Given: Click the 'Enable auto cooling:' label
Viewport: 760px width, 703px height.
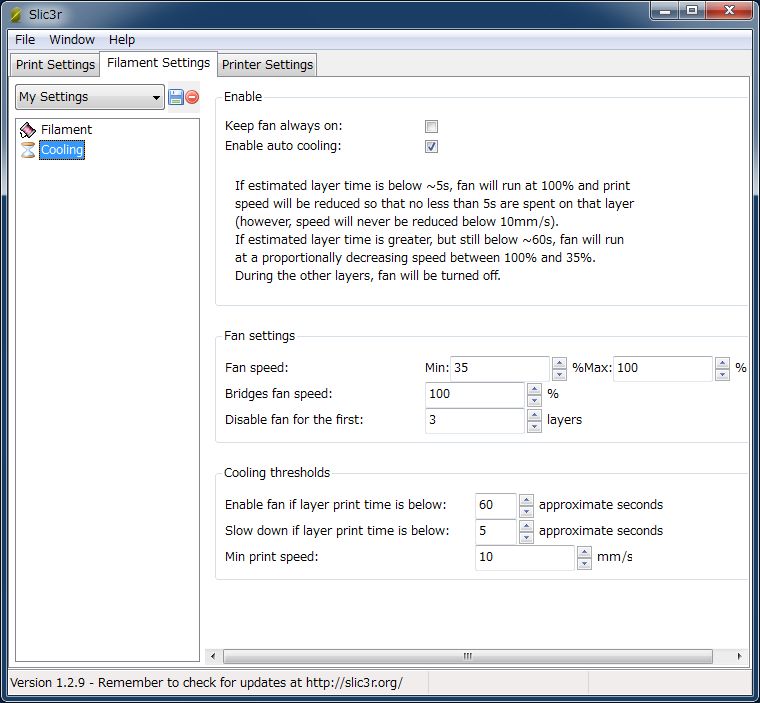Looking at the screenshot, I should [x=283, y=146].
